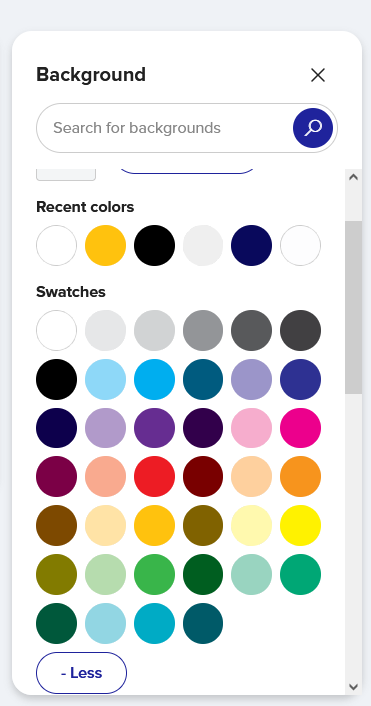Choose the medium purple swatch
The height and width of the screenshot is (706, 371).
154,428
